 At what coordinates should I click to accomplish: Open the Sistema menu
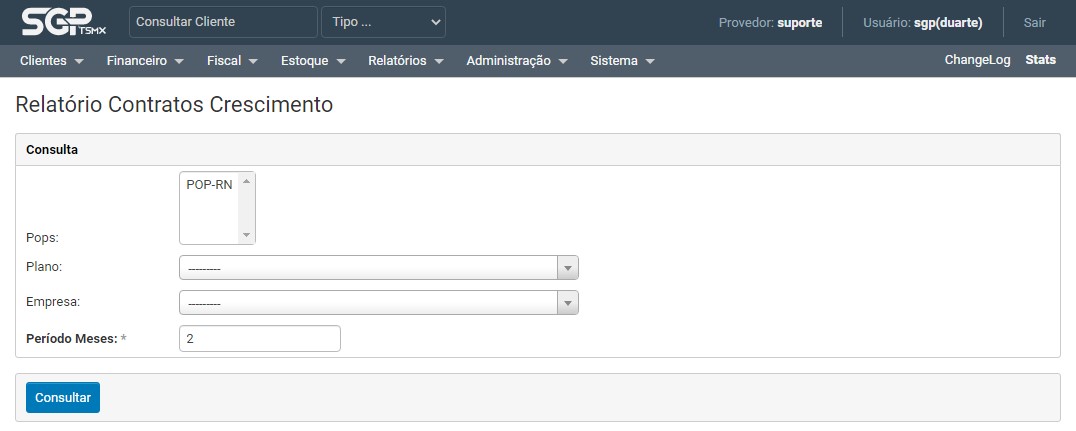click(622, 61)
